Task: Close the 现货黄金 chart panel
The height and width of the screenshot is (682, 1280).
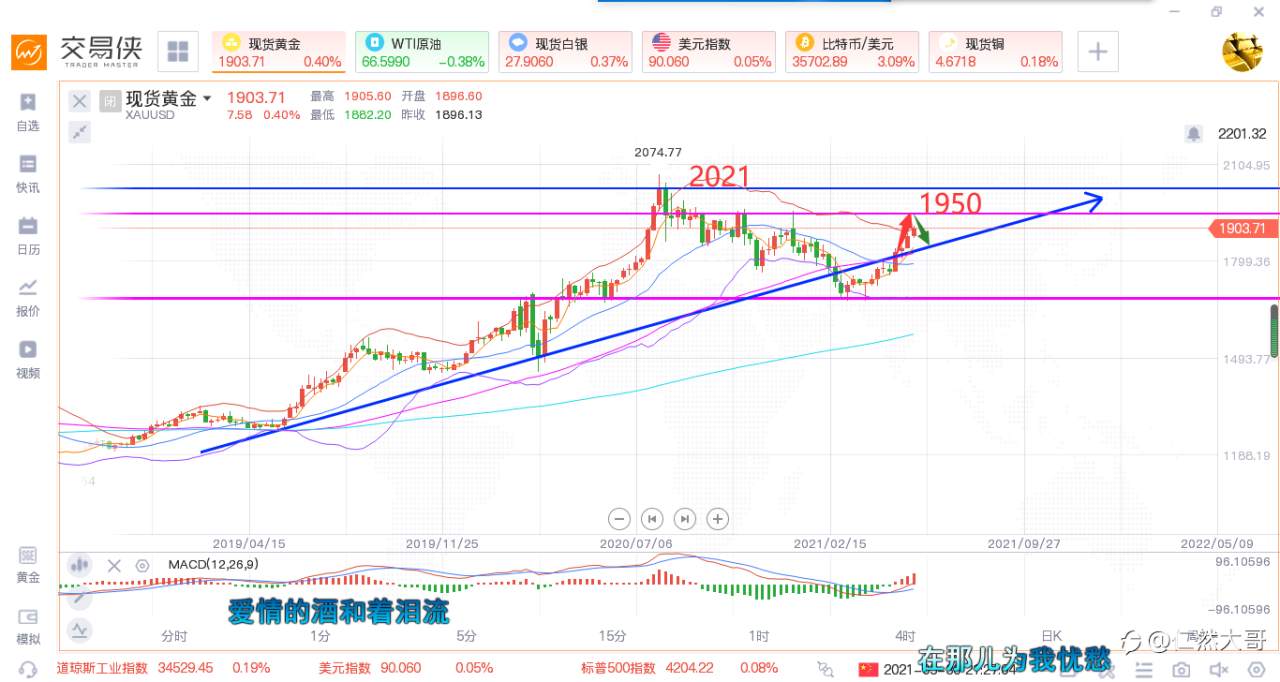Action: click(x=80, y=100)
